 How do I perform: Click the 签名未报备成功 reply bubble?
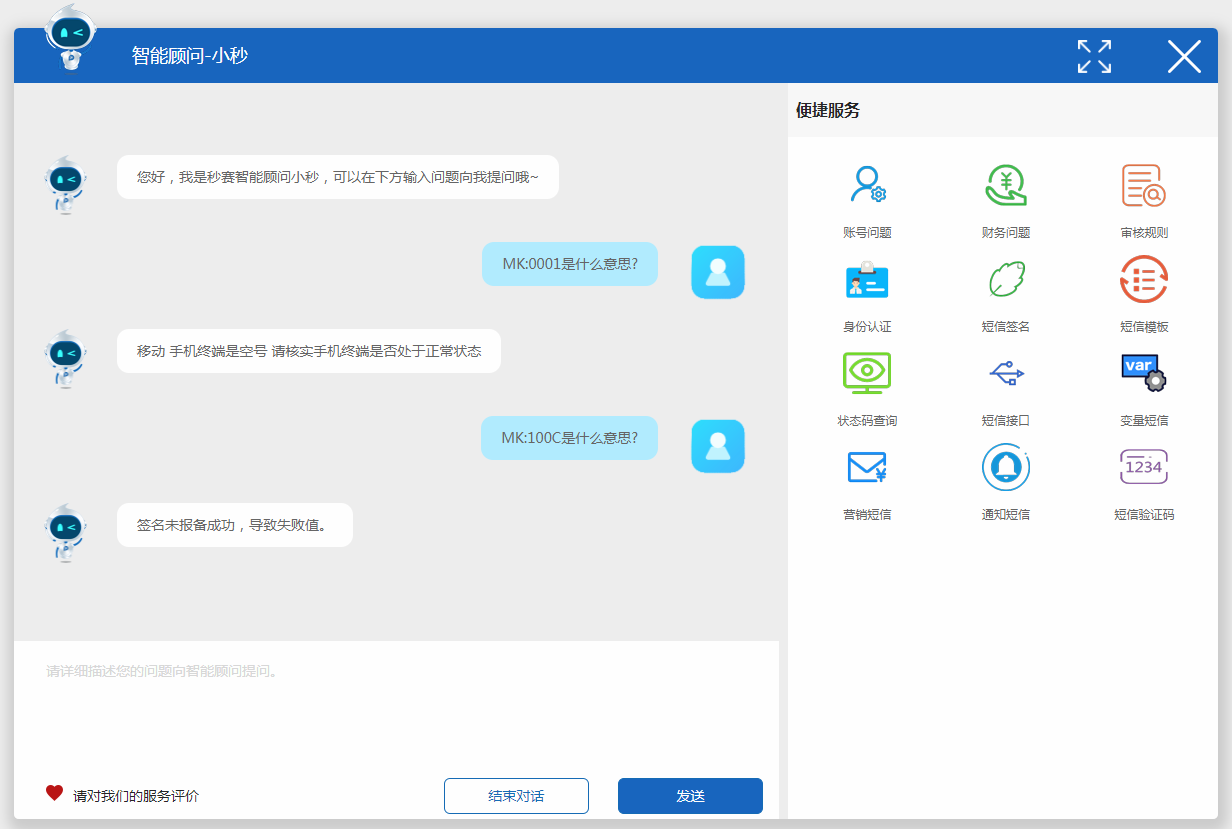point(235,525)
